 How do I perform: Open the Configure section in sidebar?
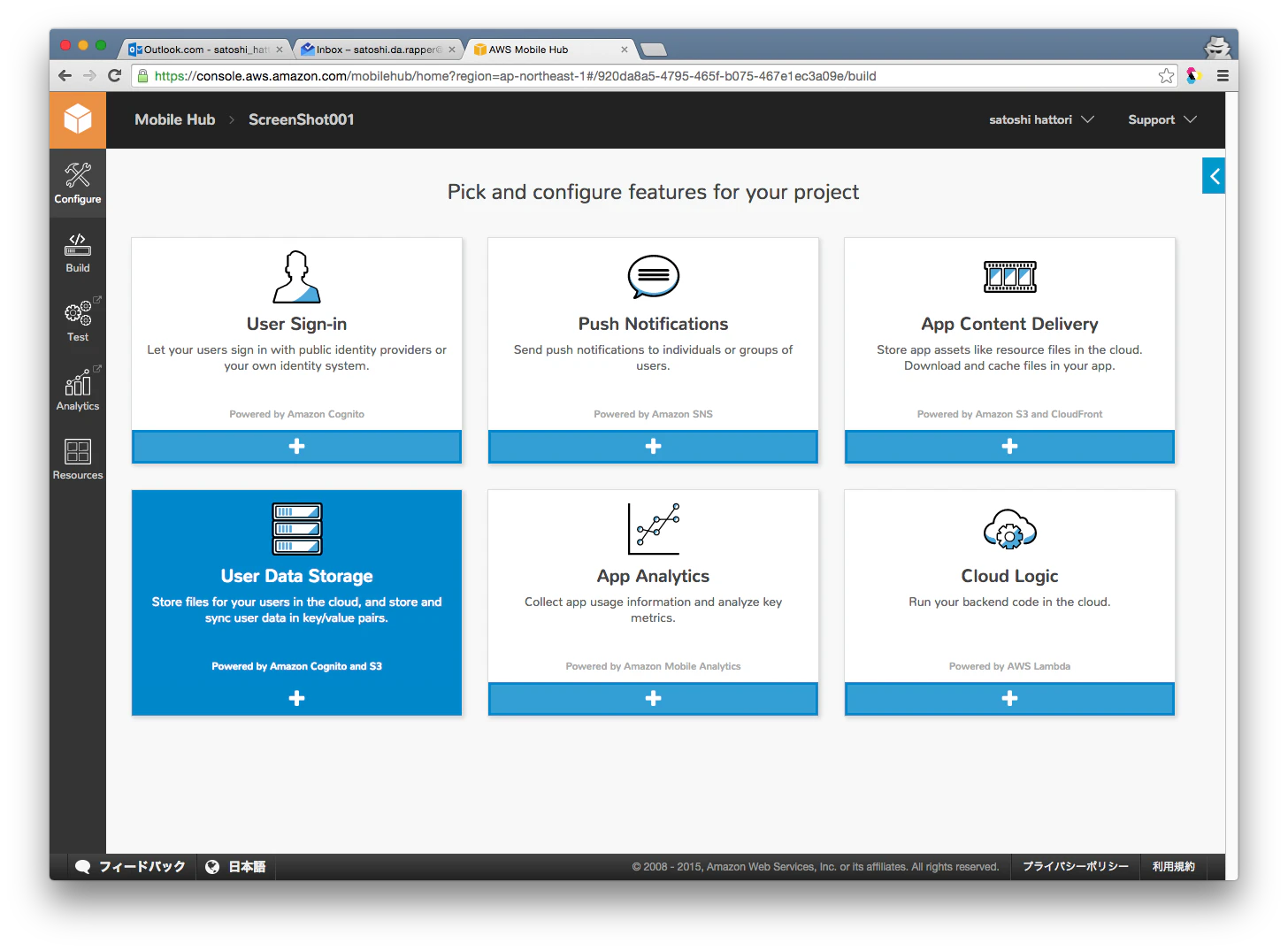[78, 183]
